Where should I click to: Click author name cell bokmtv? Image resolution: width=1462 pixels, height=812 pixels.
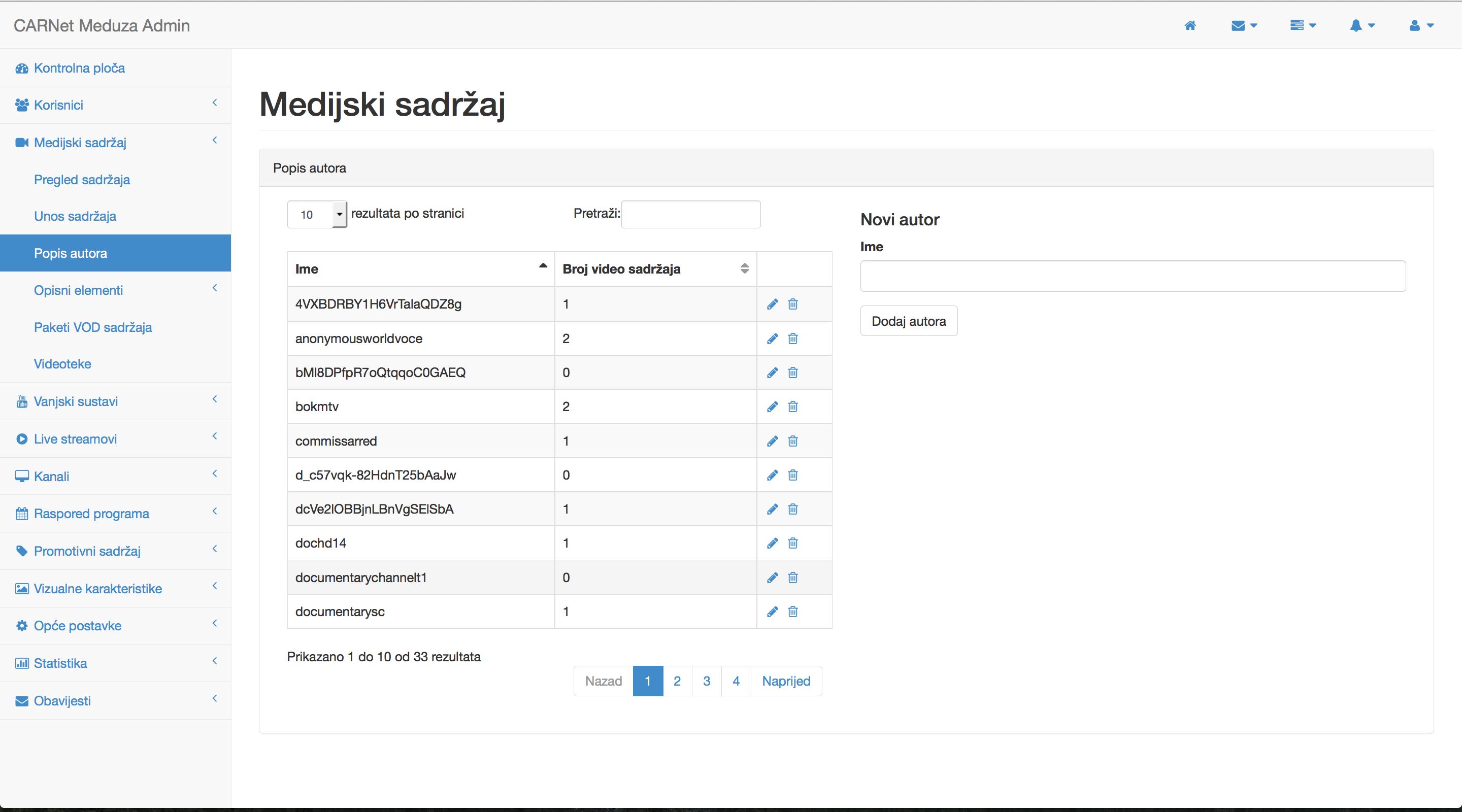click(x=420, y=407)
